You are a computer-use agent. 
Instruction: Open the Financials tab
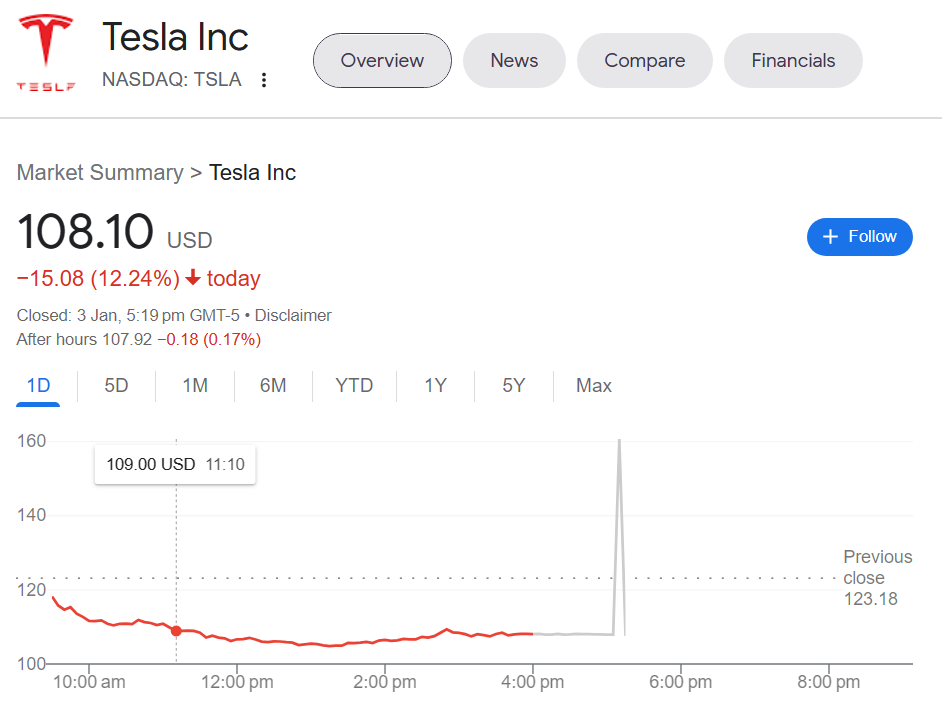(x=793, y=60)
